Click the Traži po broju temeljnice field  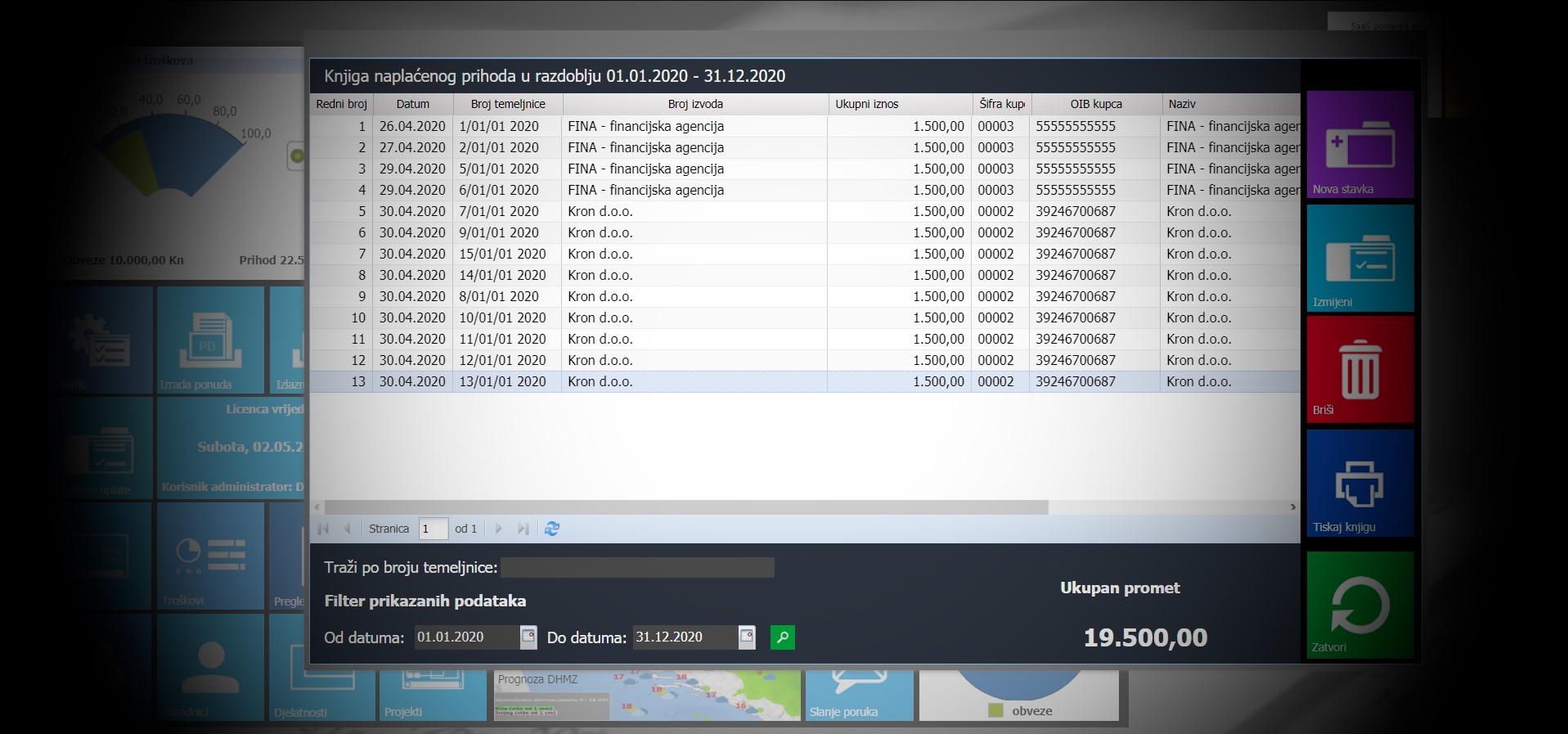pyautogui.click(x=637, y=567)
